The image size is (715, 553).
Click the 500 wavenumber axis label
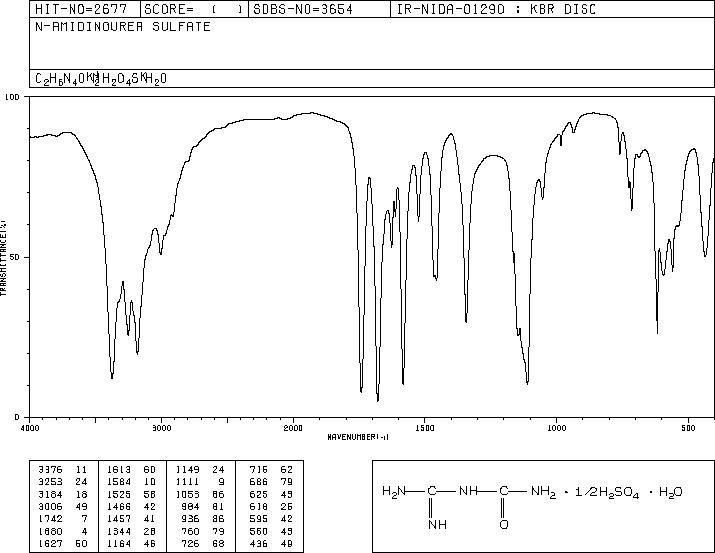click(689, 428)
